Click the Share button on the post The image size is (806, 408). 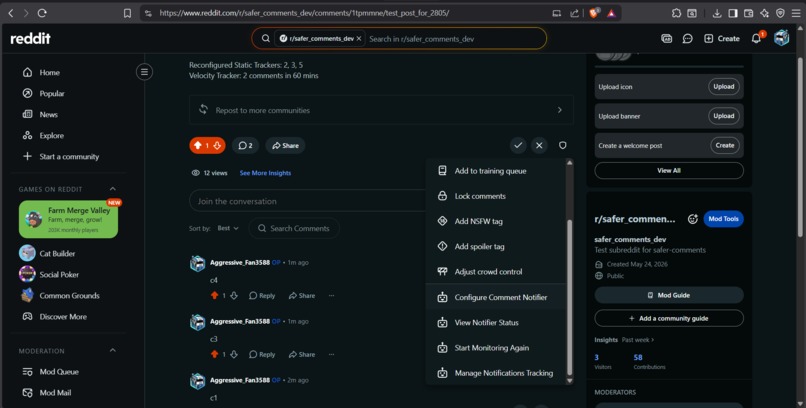[285, 145]
